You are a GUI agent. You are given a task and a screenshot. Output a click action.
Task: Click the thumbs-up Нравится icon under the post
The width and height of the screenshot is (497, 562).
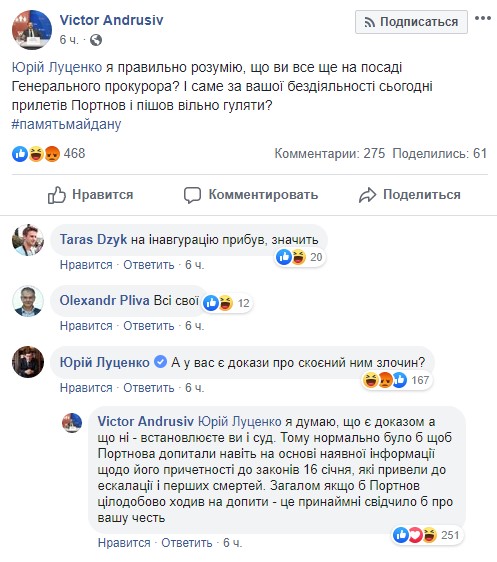click(x=57, y=195)
